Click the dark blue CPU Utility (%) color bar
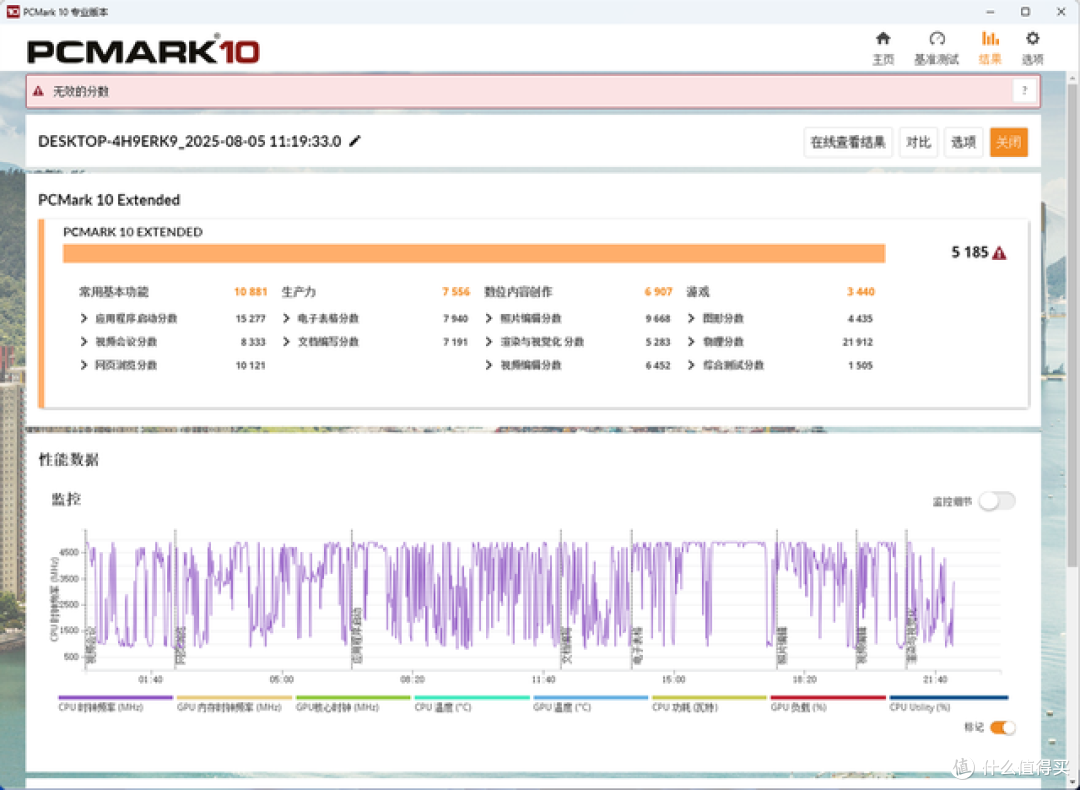This screenshot has width=1080, height=790. (x=948, y=697)
